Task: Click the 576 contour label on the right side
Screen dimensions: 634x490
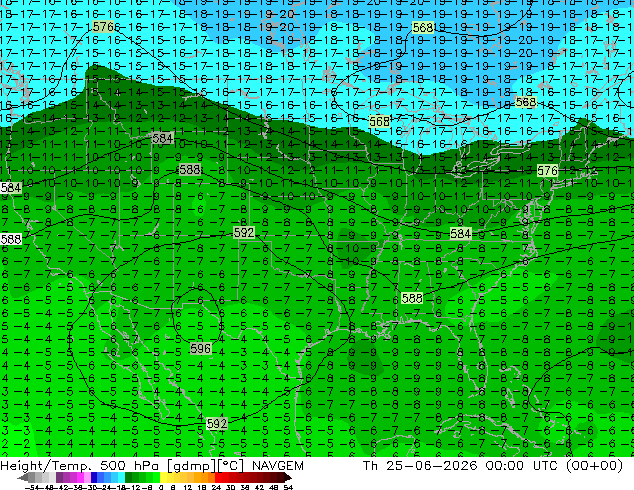Action: (547, 170)
